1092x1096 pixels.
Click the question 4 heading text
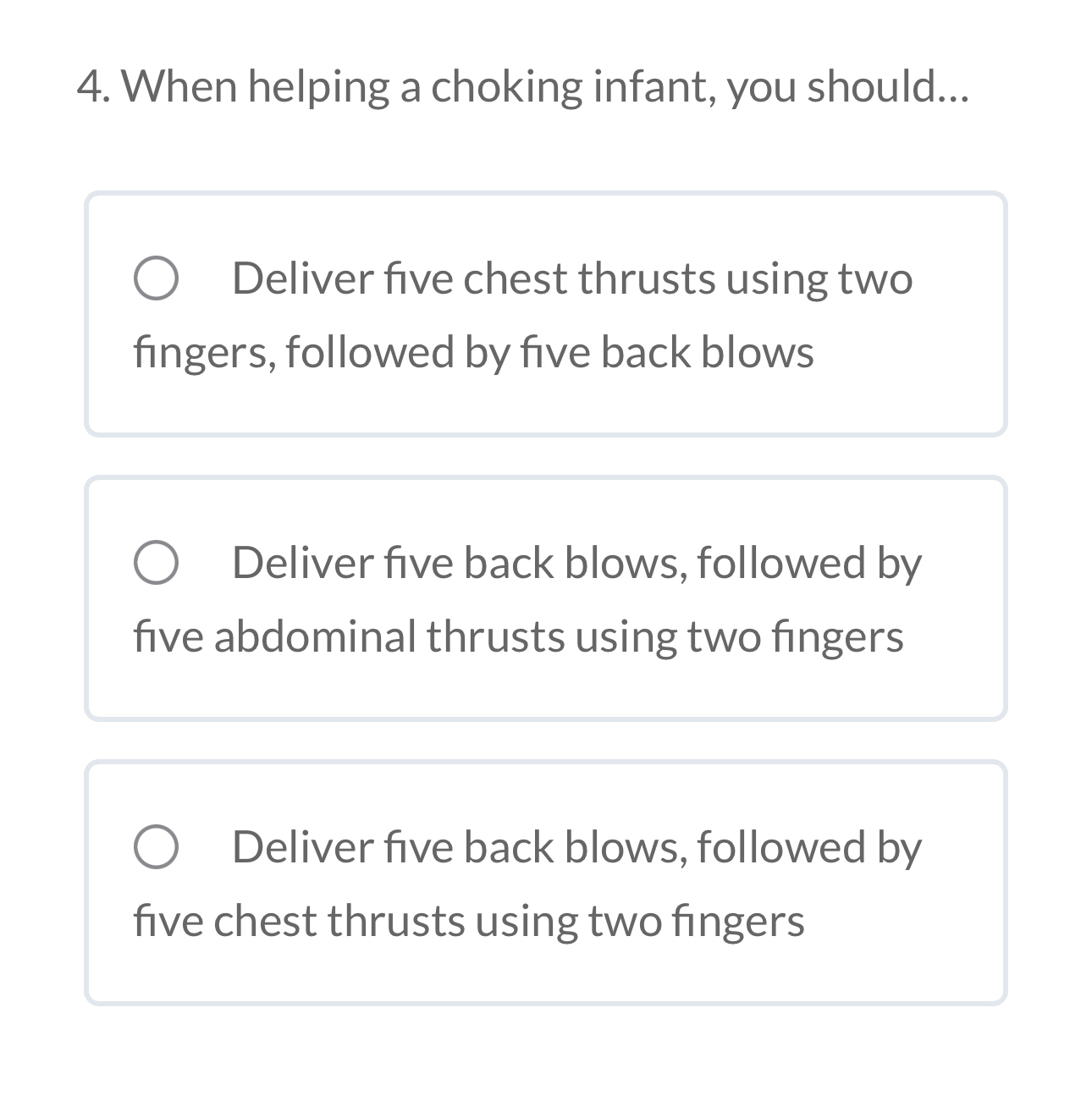click(x=523, y=85)
